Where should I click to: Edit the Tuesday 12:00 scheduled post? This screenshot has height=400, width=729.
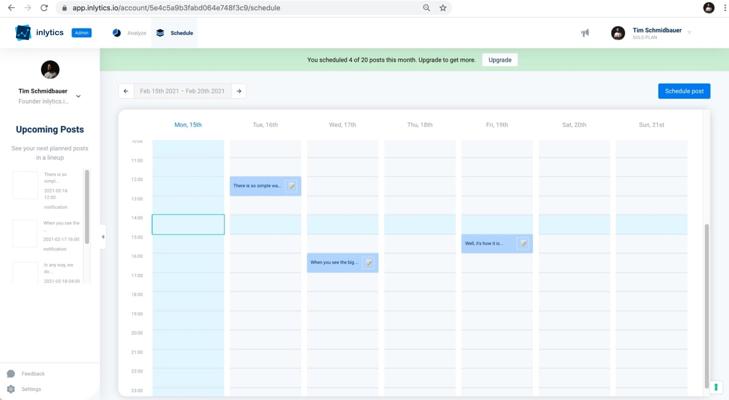(x=292, y=186)
